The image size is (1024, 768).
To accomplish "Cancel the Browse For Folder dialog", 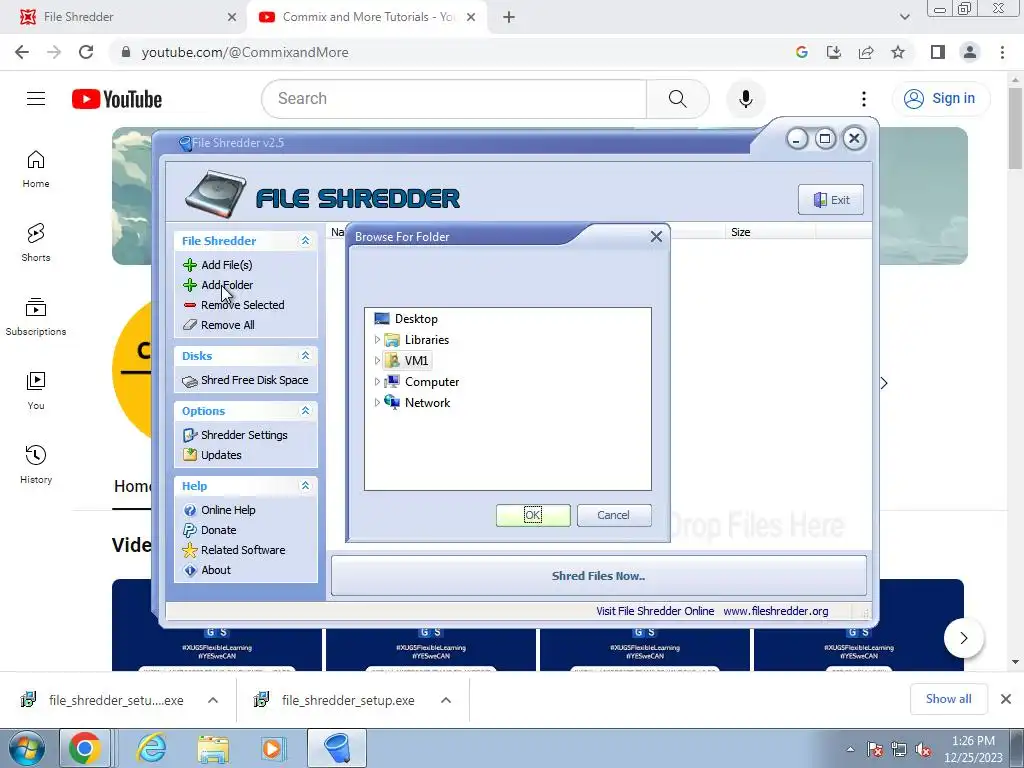I will (x=614, y=515).
